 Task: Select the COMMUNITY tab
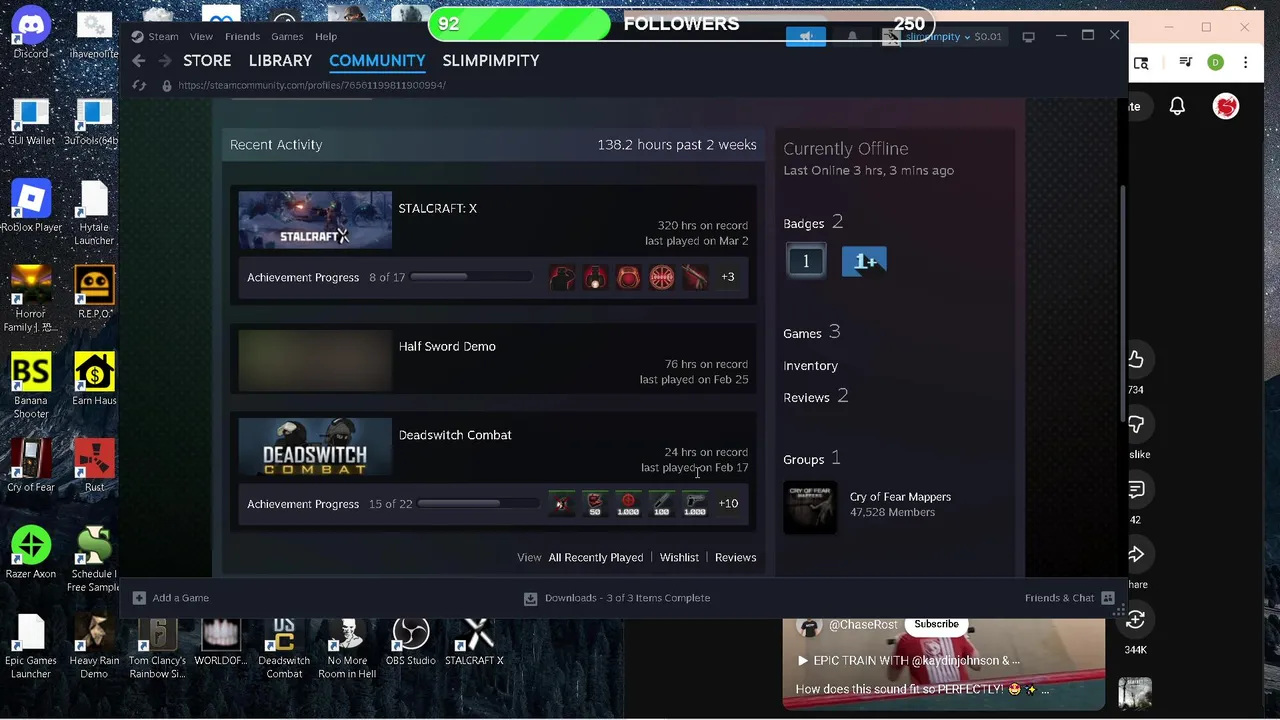coord(377,61)
